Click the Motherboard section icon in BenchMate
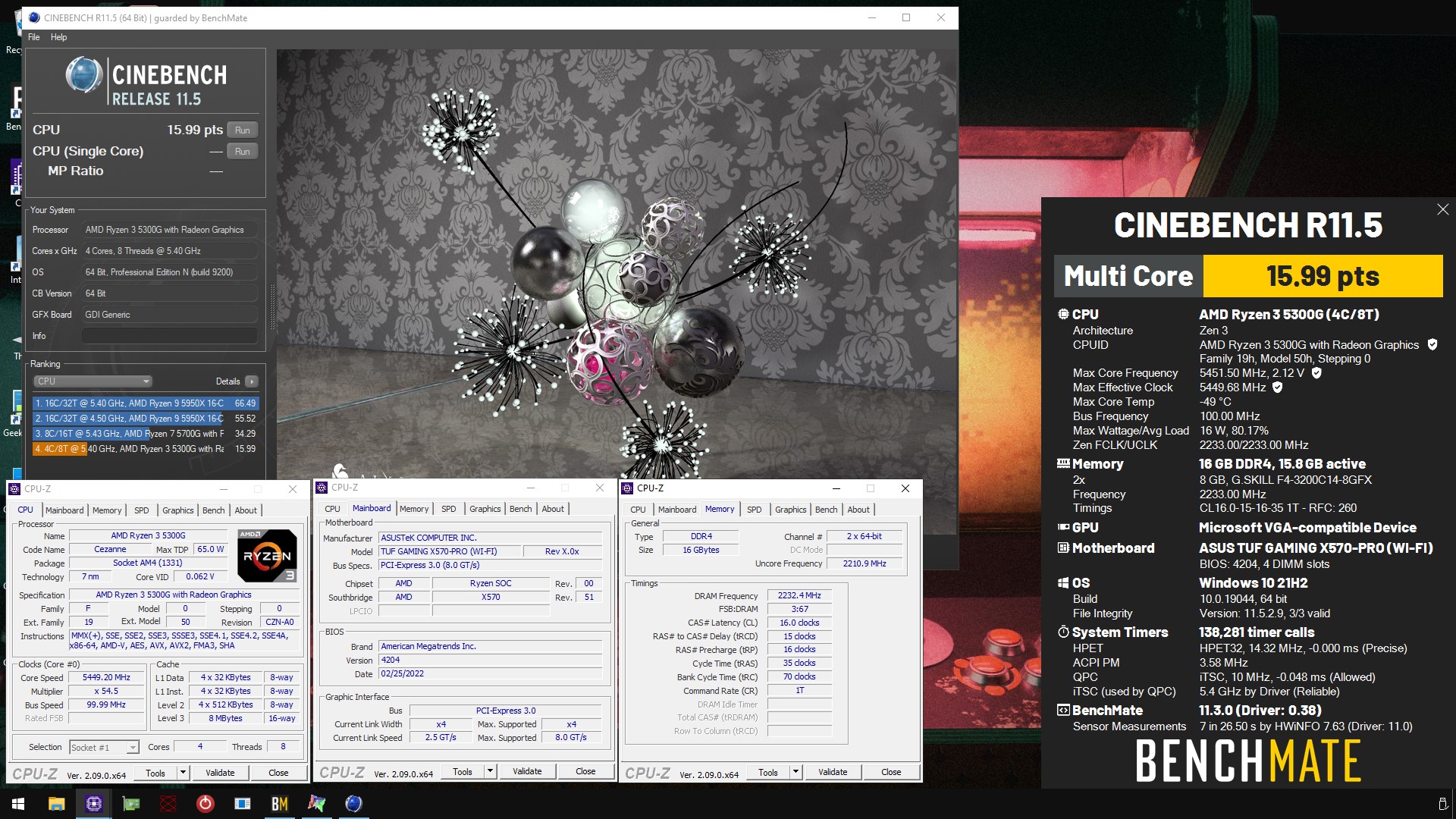 tap(1063, 548)
